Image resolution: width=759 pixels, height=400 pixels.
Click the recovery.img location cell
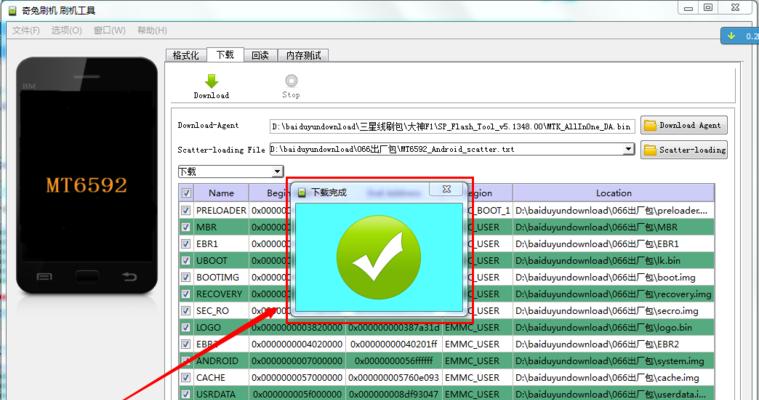point(613,294)
